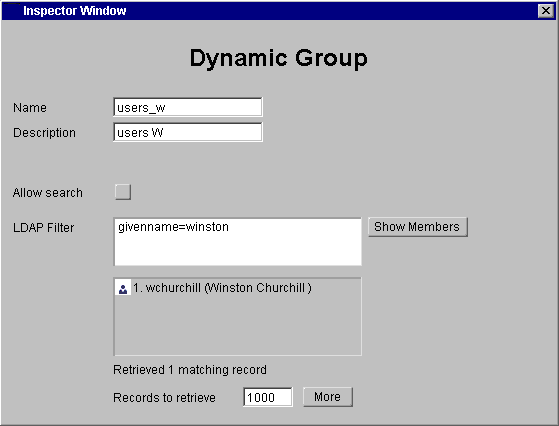This screenshot has width=559, height=426.
Task: Click the Show Members button
Action: point(417,227)
